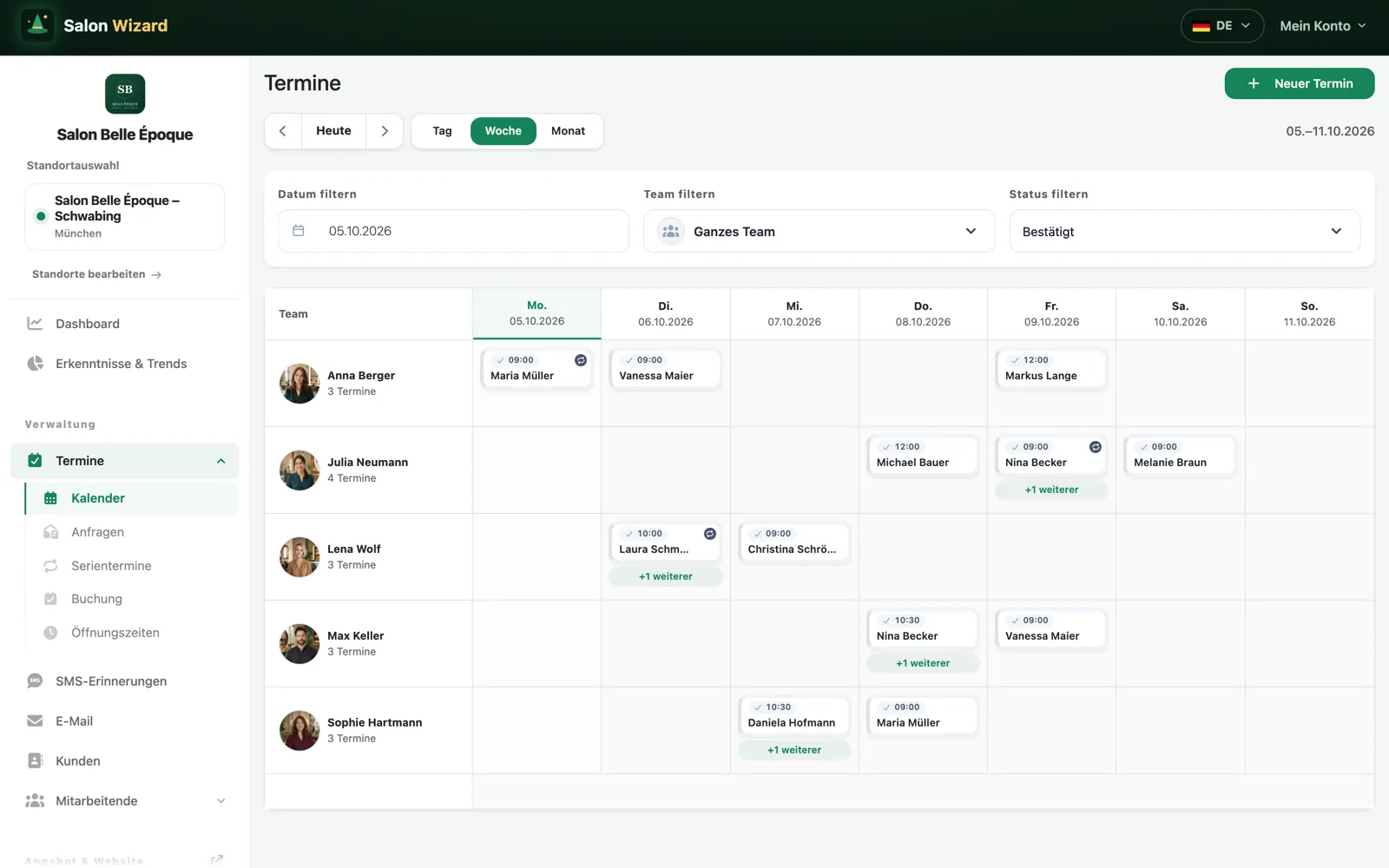Image resolution: width=1389 pixels, height=868 pixels.
Task: Open Anfragen inbox icon
Action: pos(50,532)
